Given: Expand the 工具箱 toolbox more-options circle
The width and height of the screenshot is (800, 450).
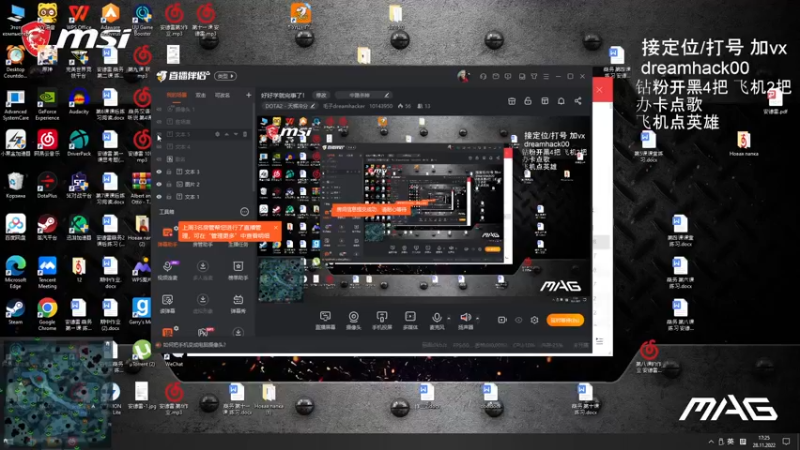Looking at the screenshot, I should pyautogui.click(x=244, y=212).
